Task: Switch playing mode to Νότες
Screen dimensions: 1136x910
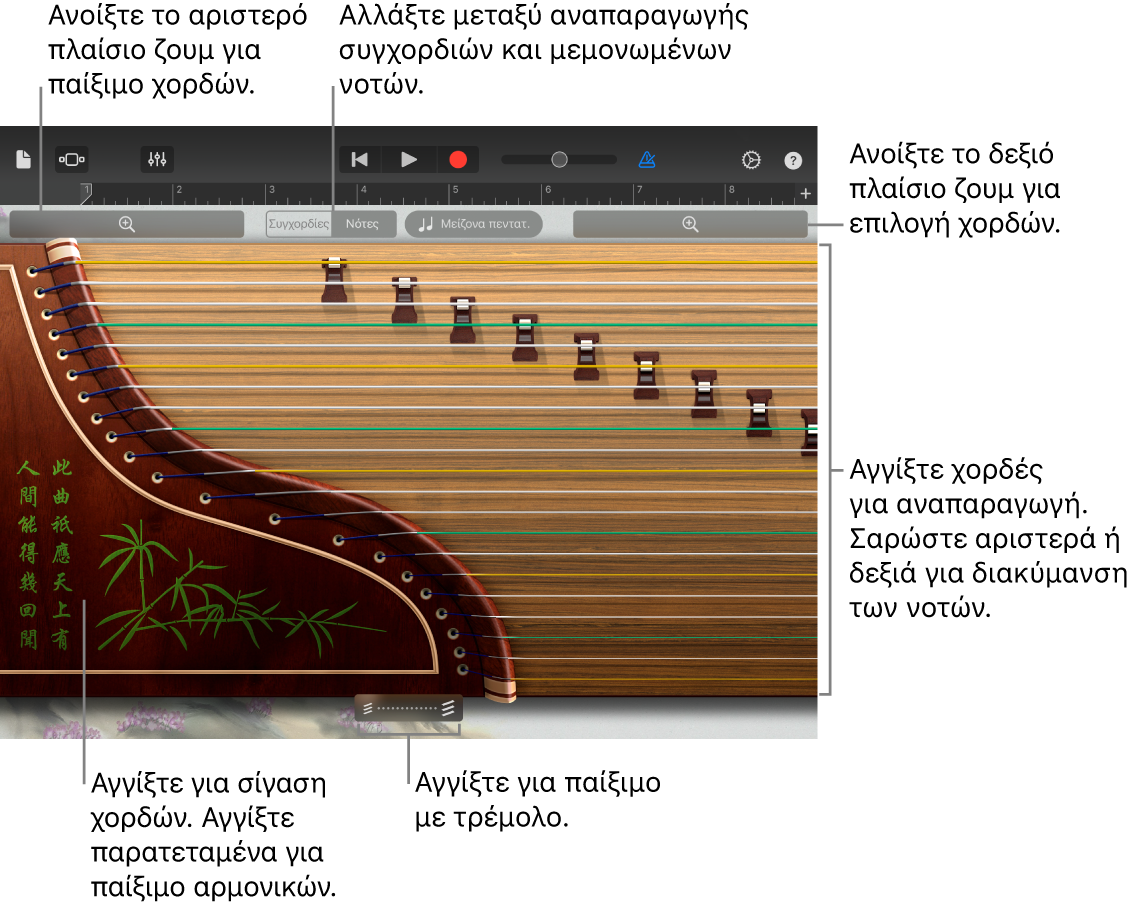Action: (x=364, y=223)
